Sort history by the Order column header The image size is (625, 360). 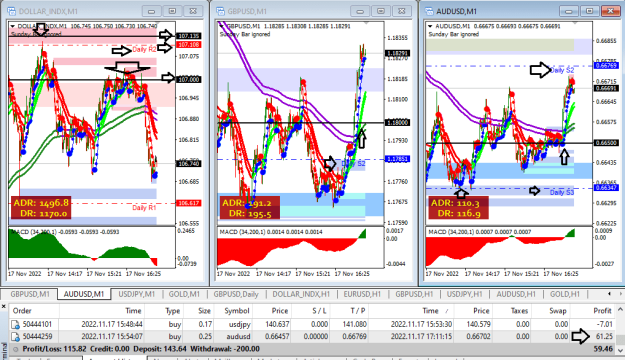click(x=34, y=311)
